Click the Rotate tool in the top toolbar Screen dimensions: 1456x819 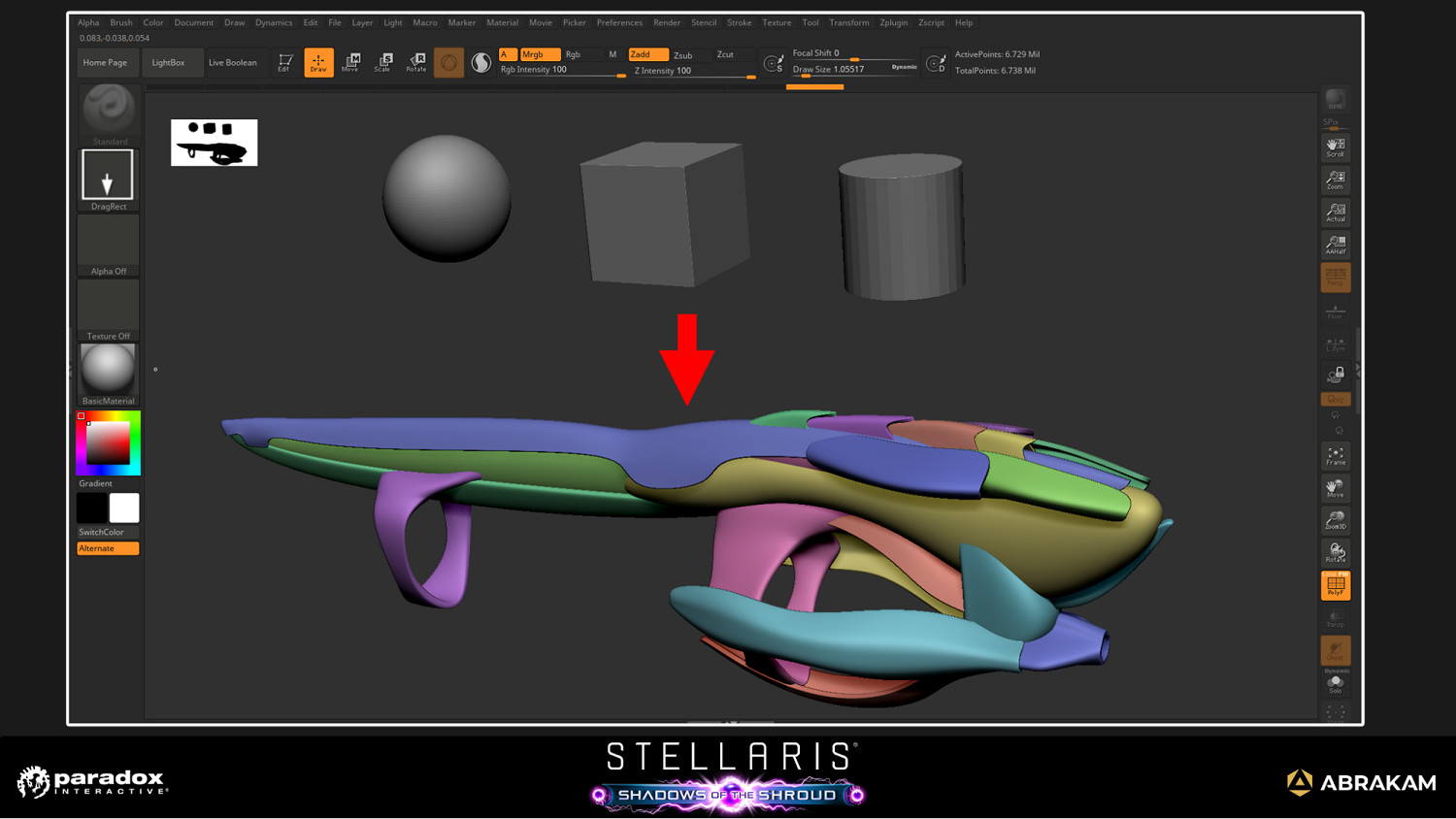point(416,62)
